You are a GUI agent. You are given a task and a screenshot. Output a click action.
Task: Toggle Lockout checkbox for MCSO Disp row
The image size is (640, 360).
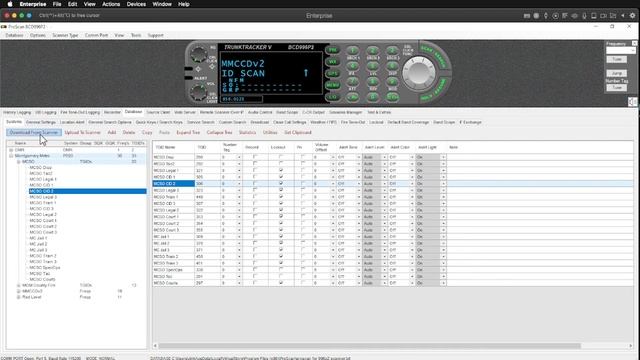tap(281, 157)
